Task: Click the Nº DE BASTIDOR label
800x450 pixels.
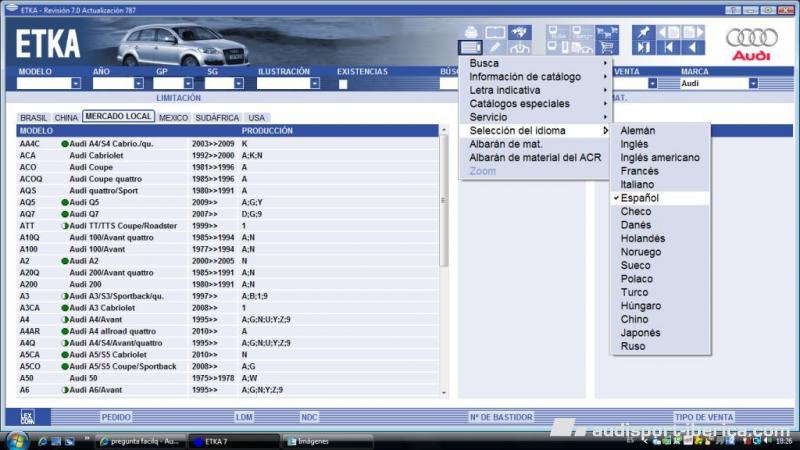Action: coord(501,417)
